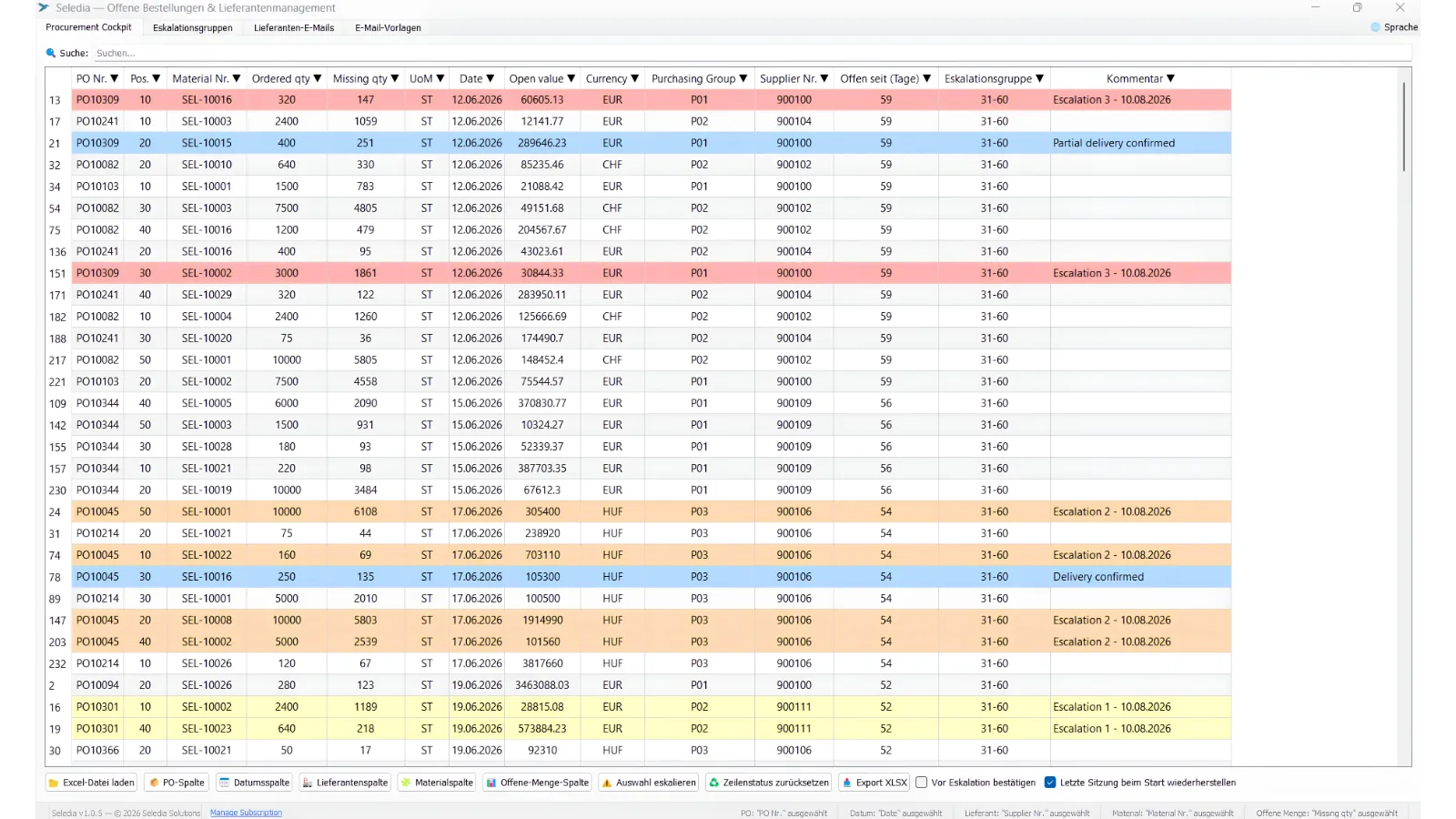The width and height of the screenshot is (1456, 819).
Task: Open the Manage Subscription link
Action: [246, 813]
